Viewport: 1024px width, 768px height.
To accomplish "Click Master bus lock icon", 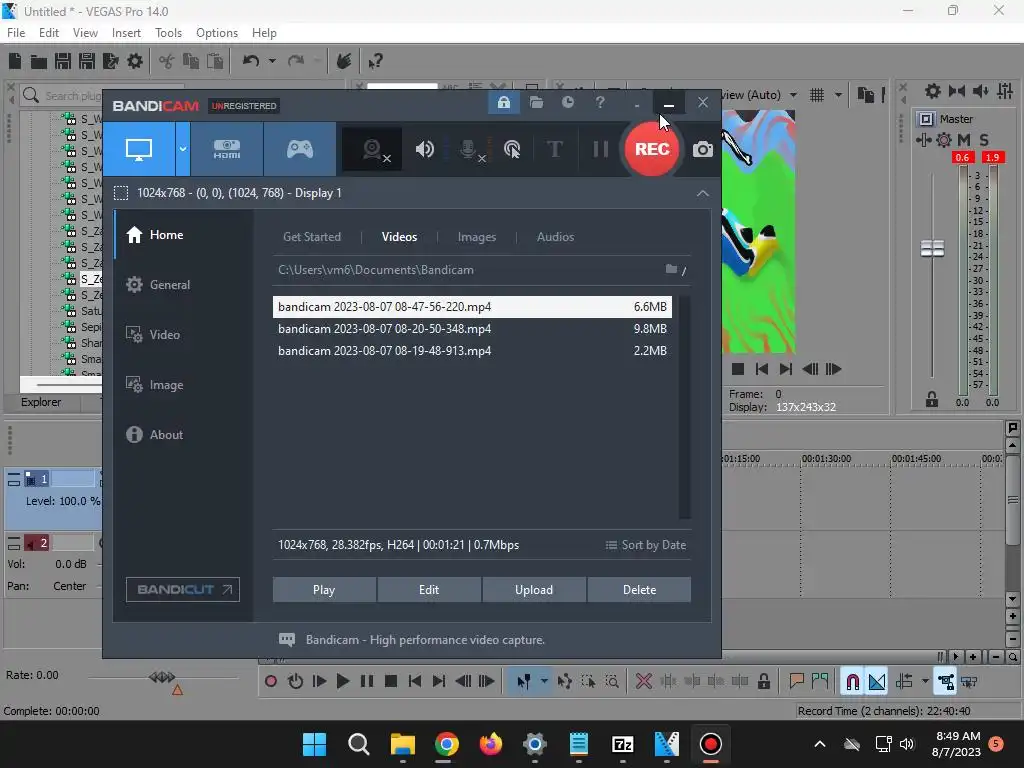I will point(932,400).
